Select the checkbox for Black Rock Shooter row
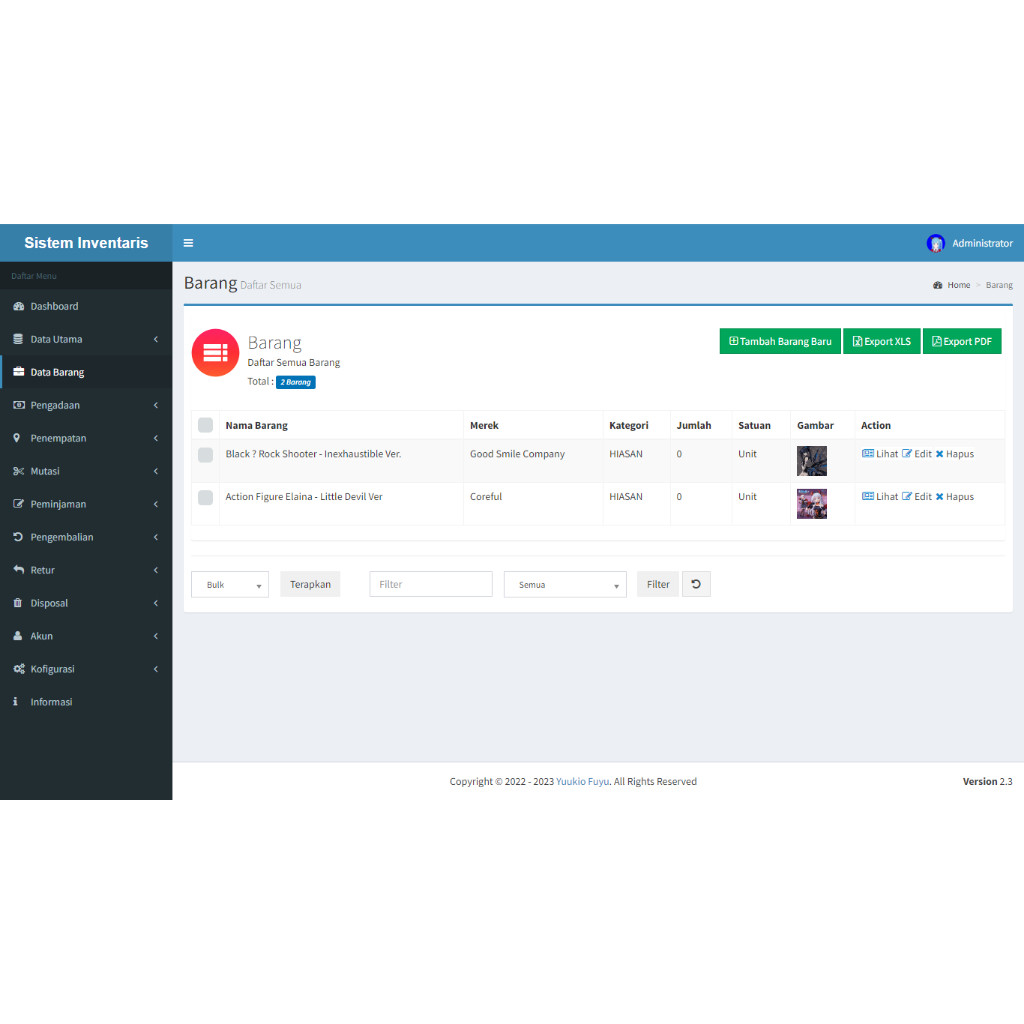This screenshot has width=1024, height=1024. tap(205, 454)
